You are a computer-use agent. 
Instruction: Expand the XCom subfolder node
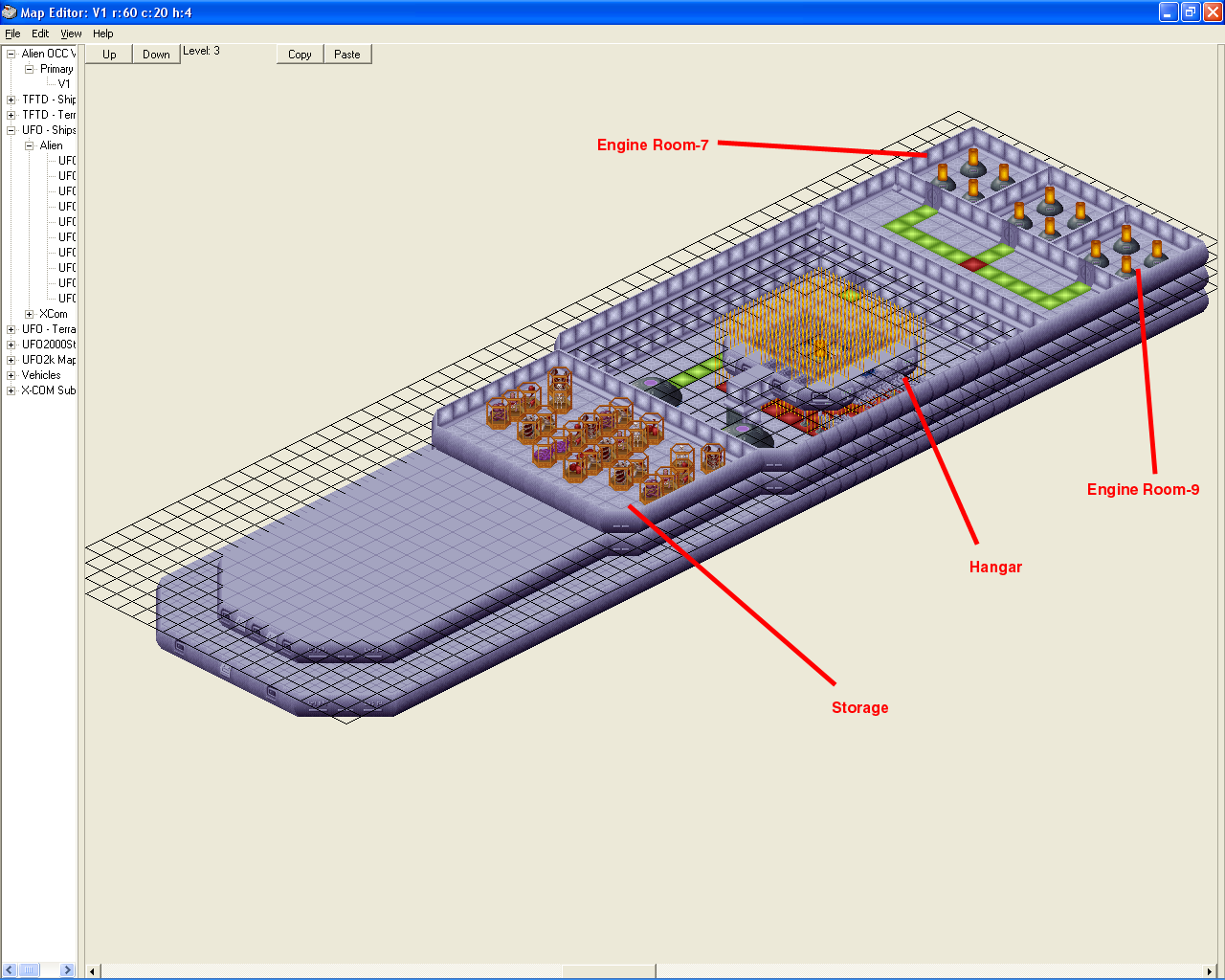pos(29,314)
